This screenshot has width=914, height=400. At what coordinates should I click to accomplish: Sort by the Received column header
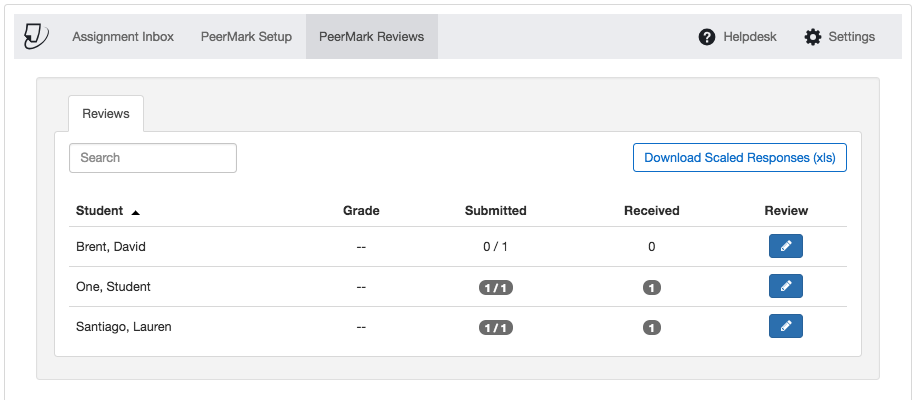652,210
